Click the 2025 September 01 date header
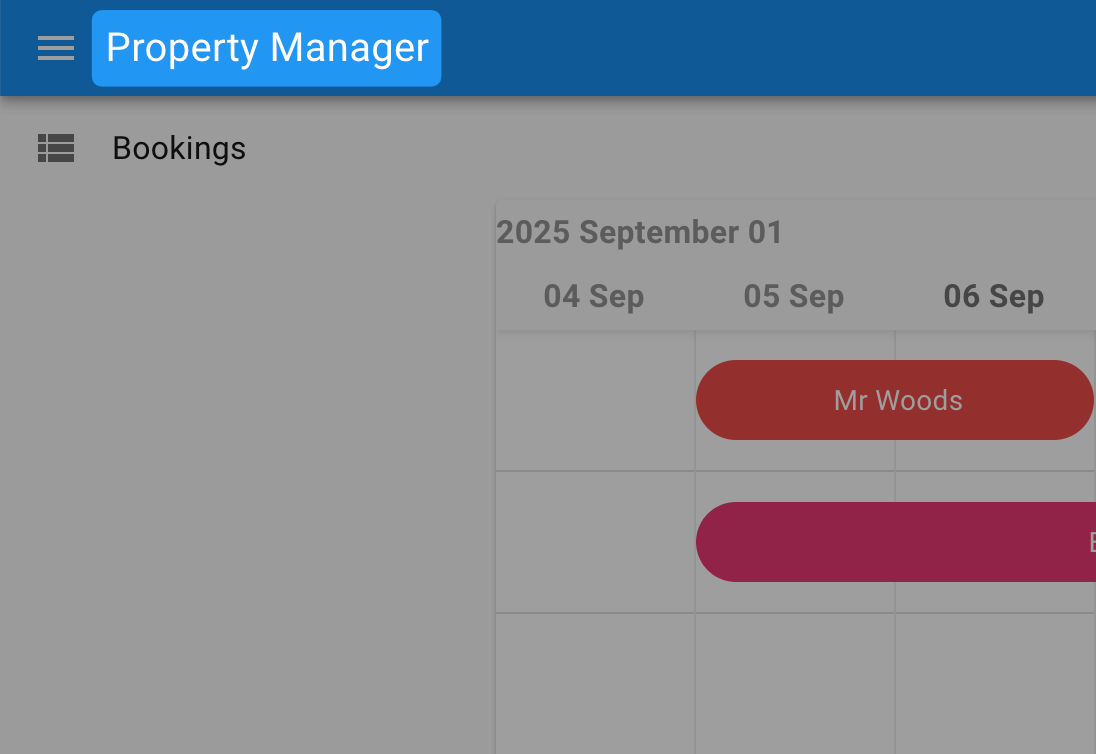The width and height of the screenshot is (1096, 754). (639, 232)
